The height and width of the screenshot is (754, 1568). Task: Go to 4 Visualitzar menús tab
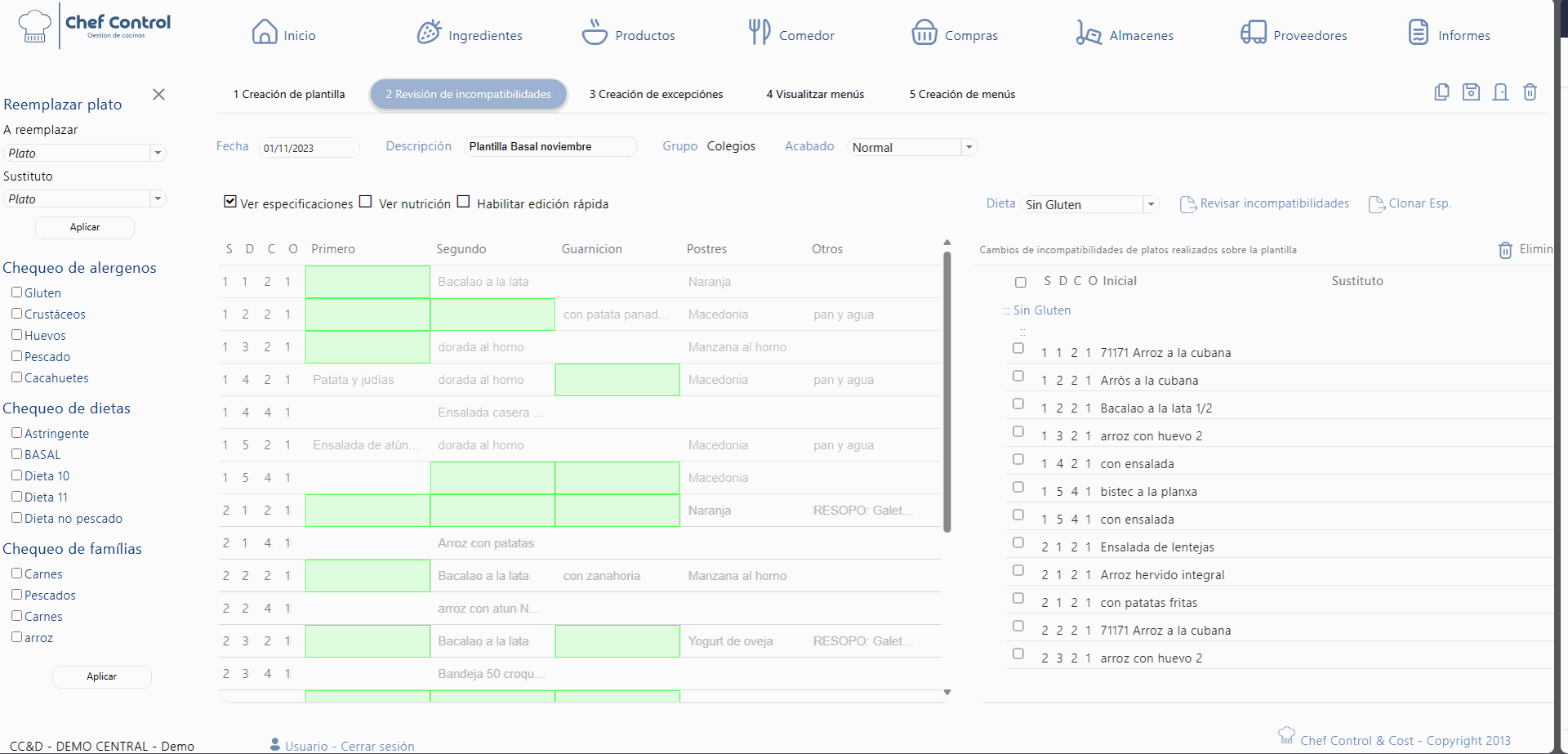click(x=814, y=94)
